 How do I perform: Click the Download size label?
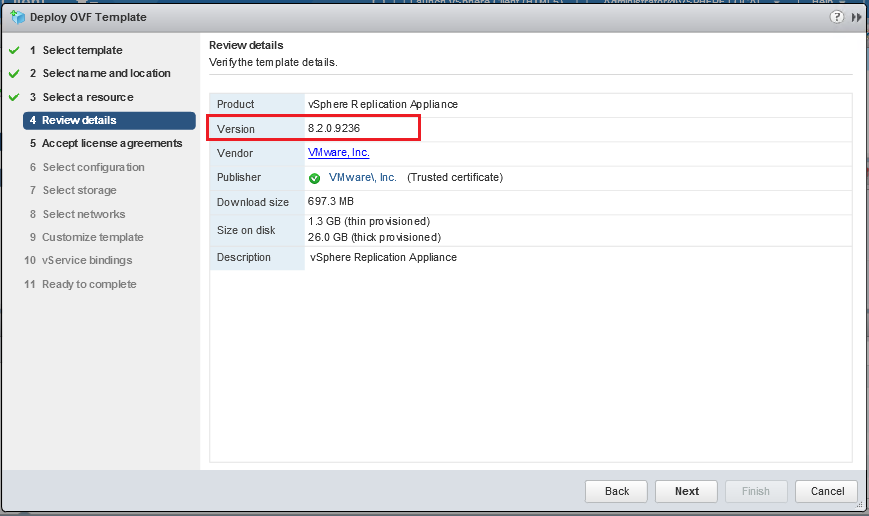(x=253, y=202)
